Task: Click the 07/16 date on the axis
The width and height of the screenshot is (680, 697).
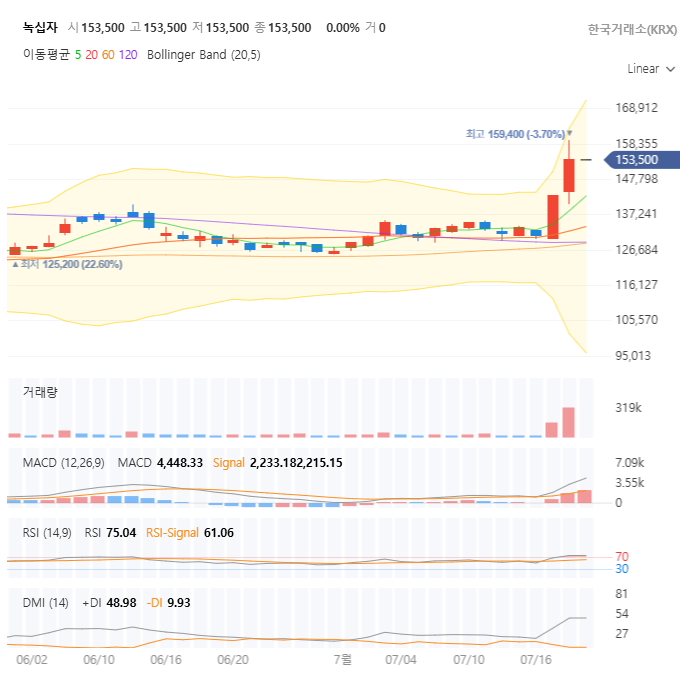Action: [x=536, y=660]
